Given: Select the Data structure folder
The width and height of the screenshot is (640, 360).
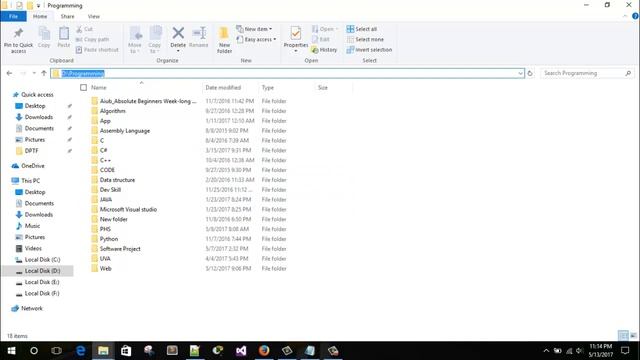Looking at the screenshot, I should coord(117,180).
